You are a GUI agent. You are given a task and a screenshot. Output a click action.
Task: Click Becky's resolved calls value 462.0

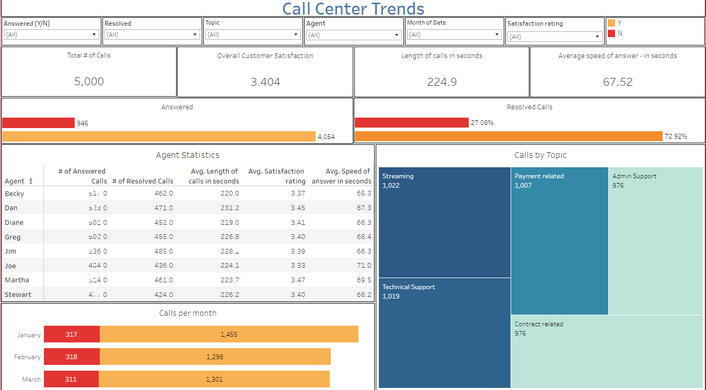click(x=163, y=193)
